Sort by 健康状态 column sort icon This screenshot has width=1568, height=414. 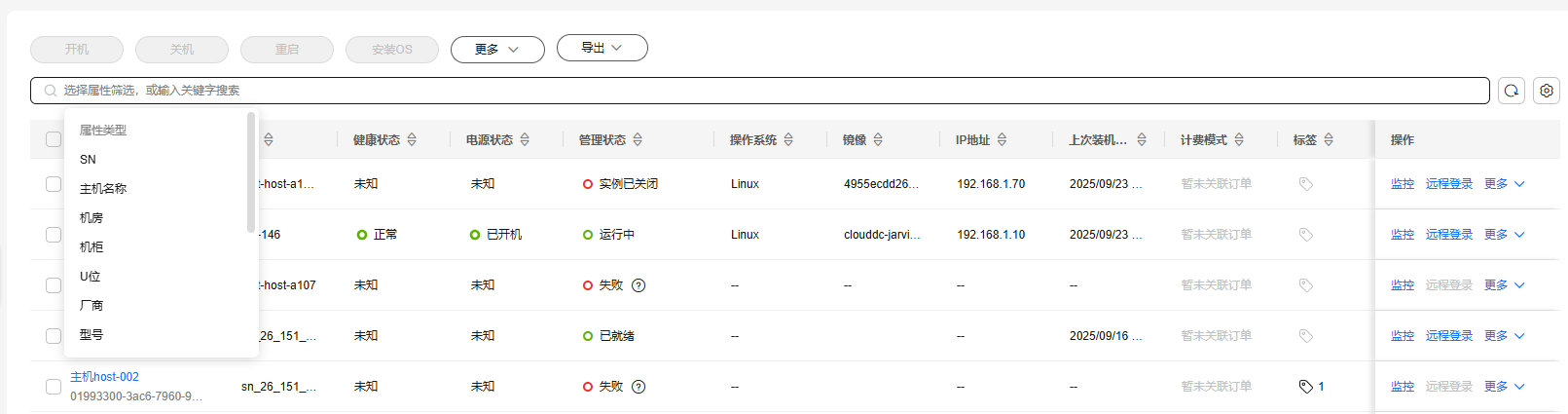tap(412, 140)
